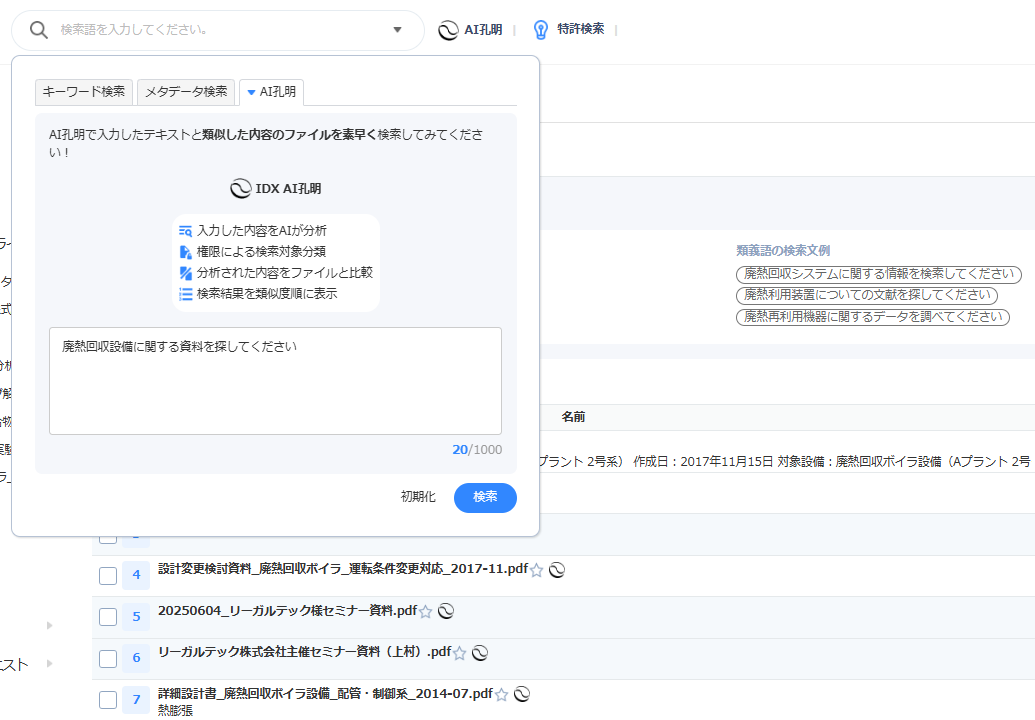1035x720 pixels.
Task: Open 特許検索 with the lightbulb icon
Action: pos(568,29)
